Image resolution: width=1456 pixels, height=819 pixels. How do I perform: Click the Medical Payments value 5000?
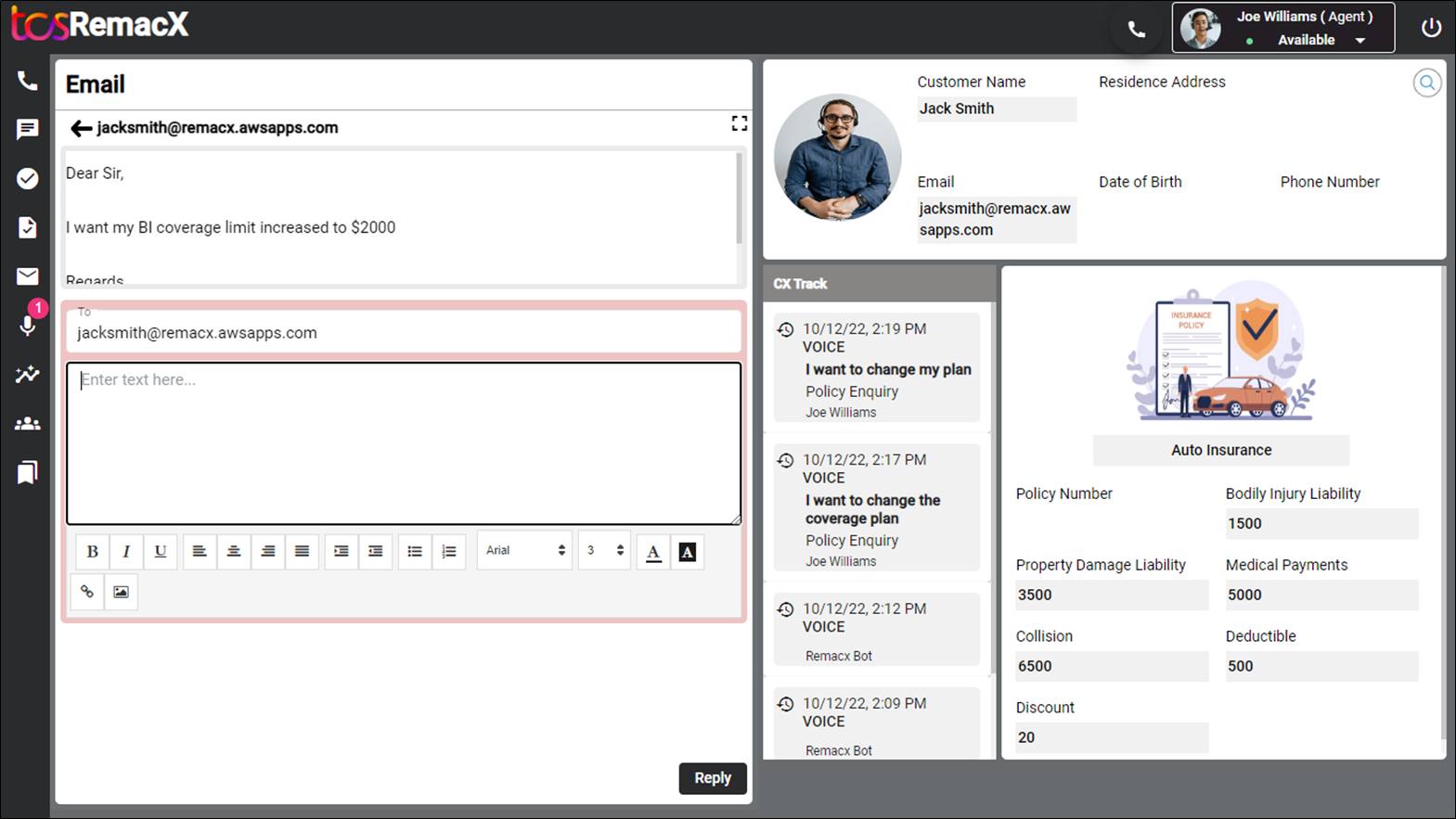point(1321,595)
